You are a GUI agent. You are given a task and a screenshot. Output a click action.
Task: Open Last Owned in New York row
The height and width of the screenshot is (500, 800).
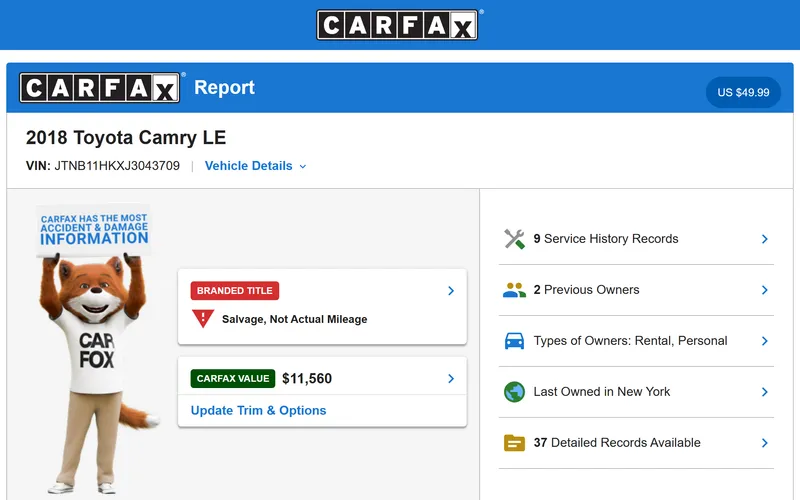(x=636, y=392)
